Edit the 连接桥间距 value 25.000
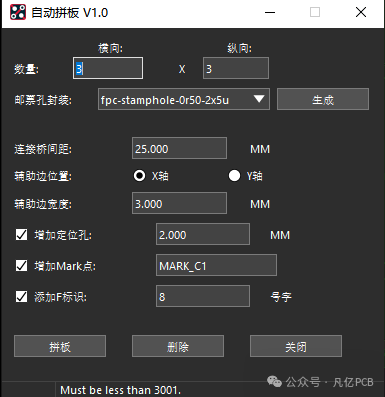385x397 pixels. click(179, 148)
